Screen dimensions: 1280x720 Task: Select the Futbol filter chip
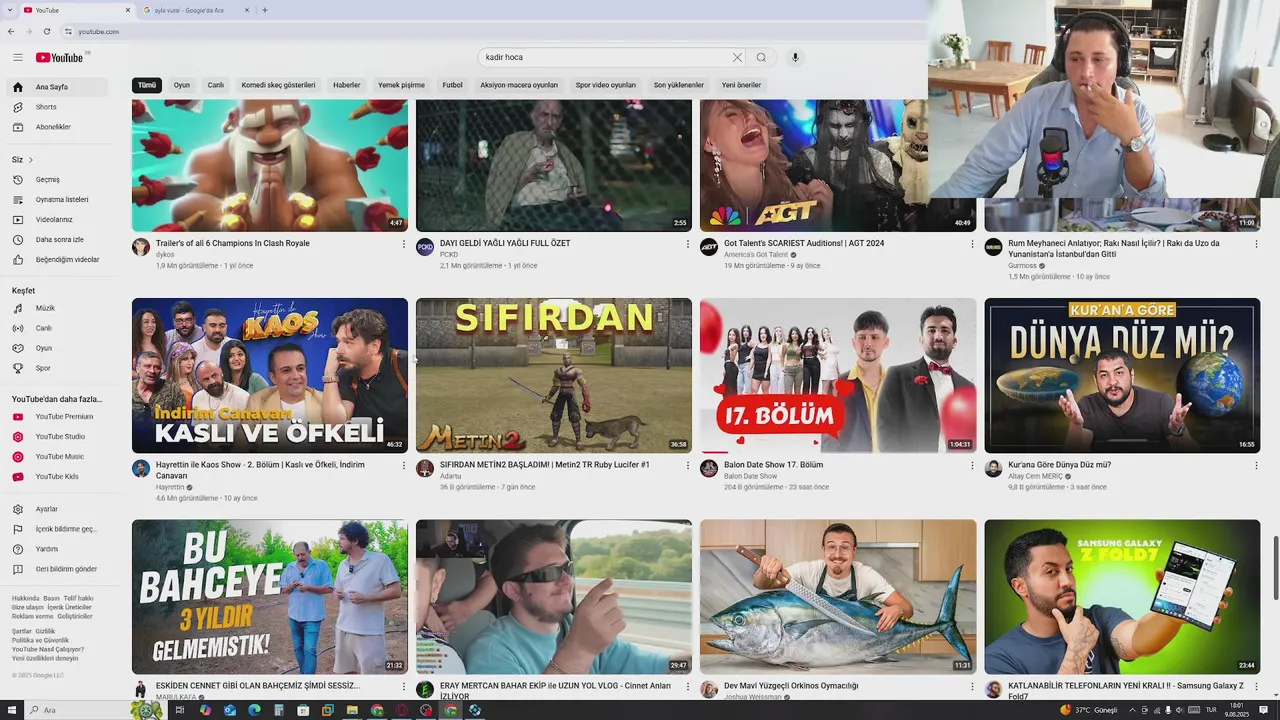(x=453, y=85)
